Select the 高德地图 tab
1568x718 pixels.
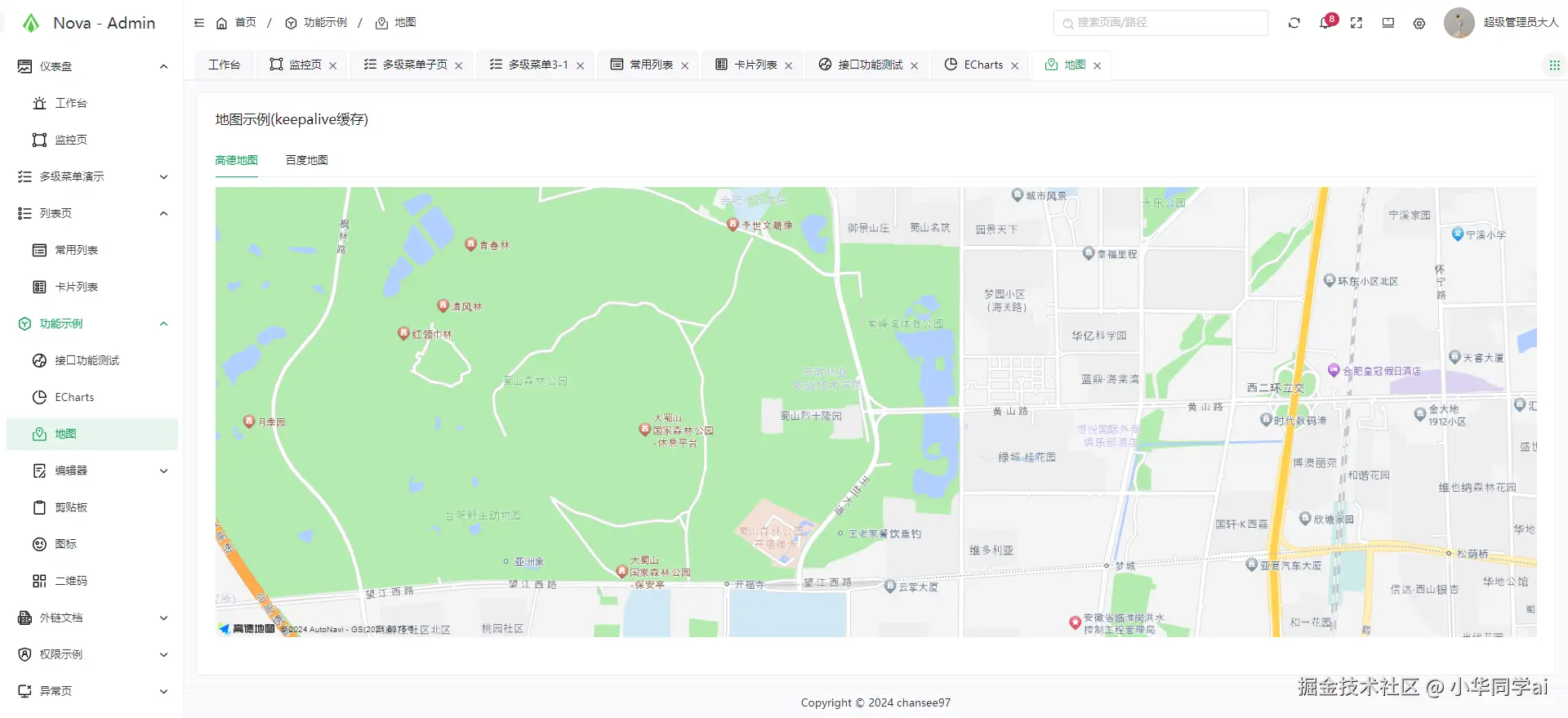[237, 160]
